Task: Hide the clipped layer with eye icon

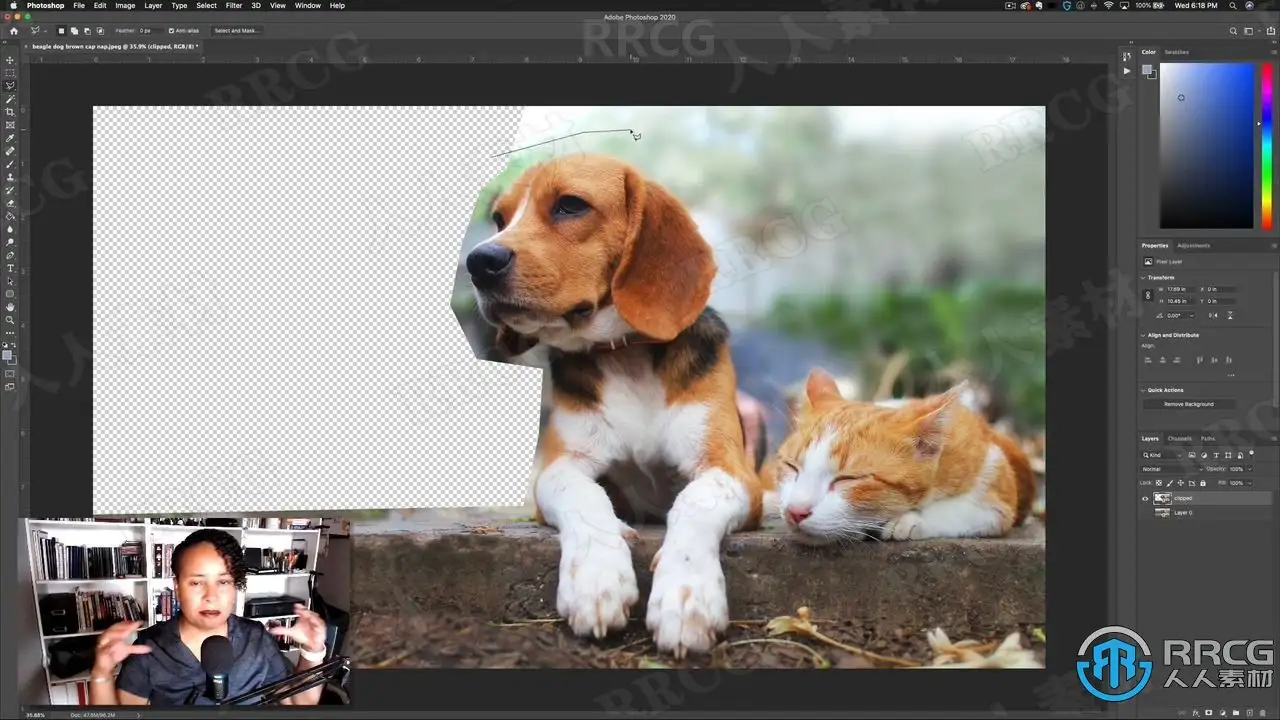Action: [x=1146, y=498]
